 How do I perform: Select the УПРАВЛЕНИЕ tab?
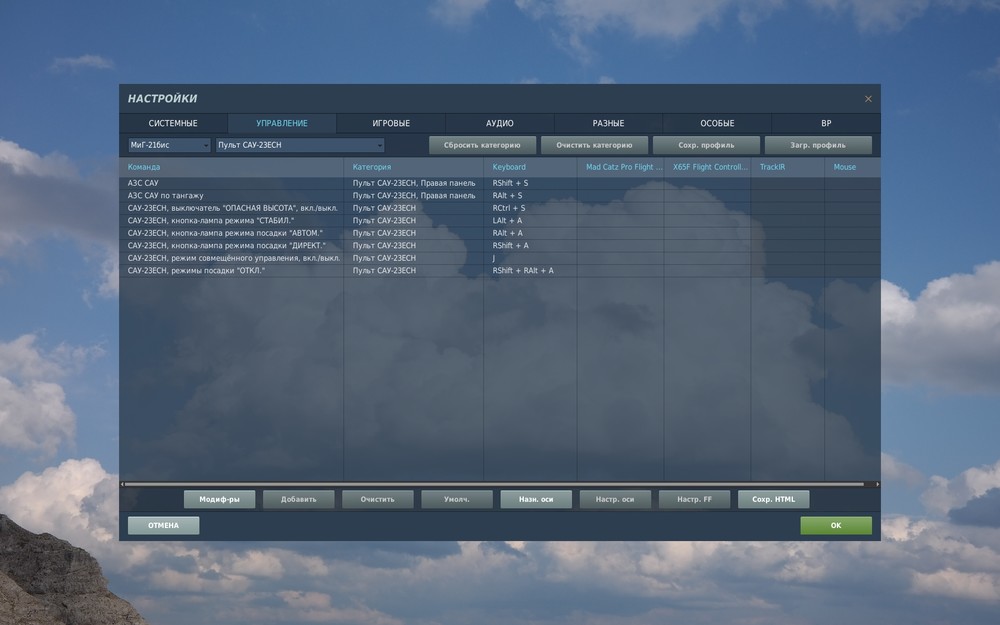(x=282, y=123)
